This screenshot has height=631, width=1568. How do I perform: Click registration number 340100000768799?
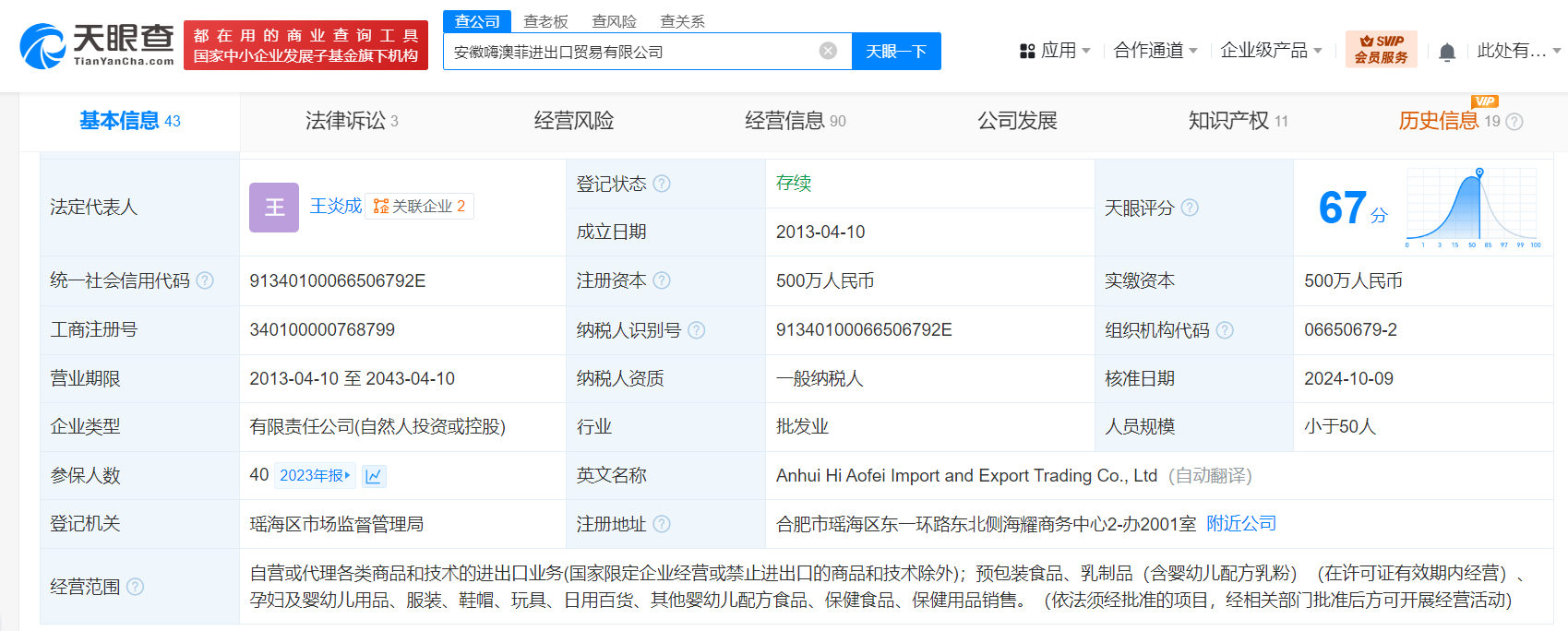click(x=322, y=329)
